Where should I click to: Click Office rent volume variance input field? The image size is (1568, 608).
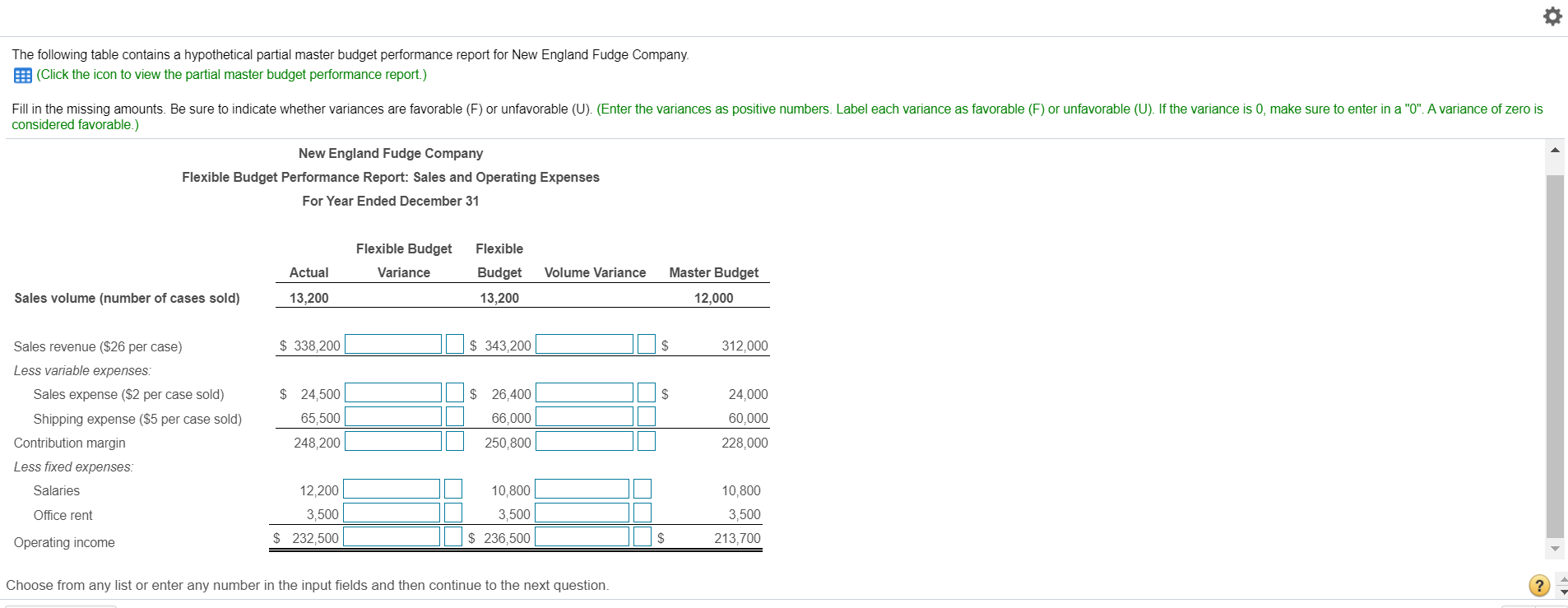[582, 513]
